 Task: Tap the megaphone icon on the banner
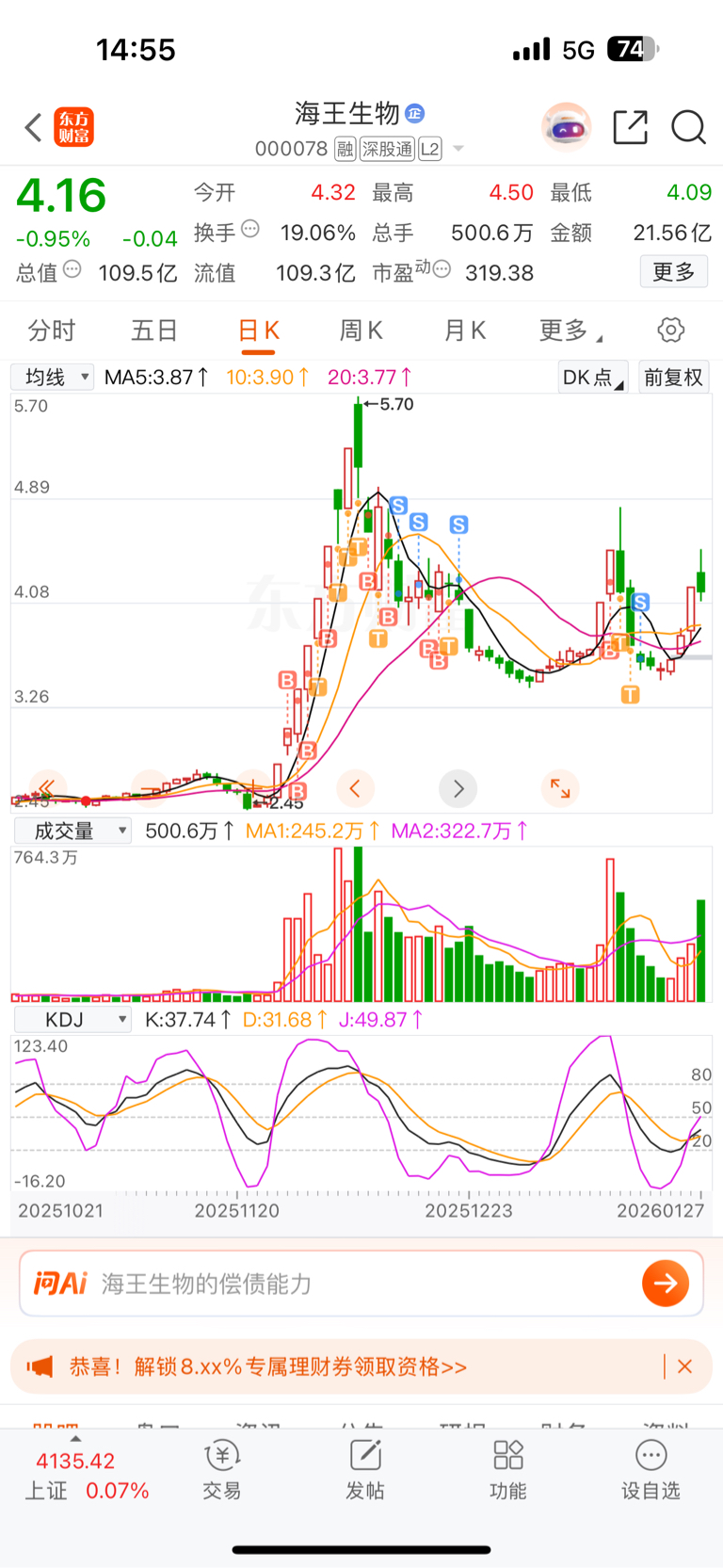click(40, 1366)
